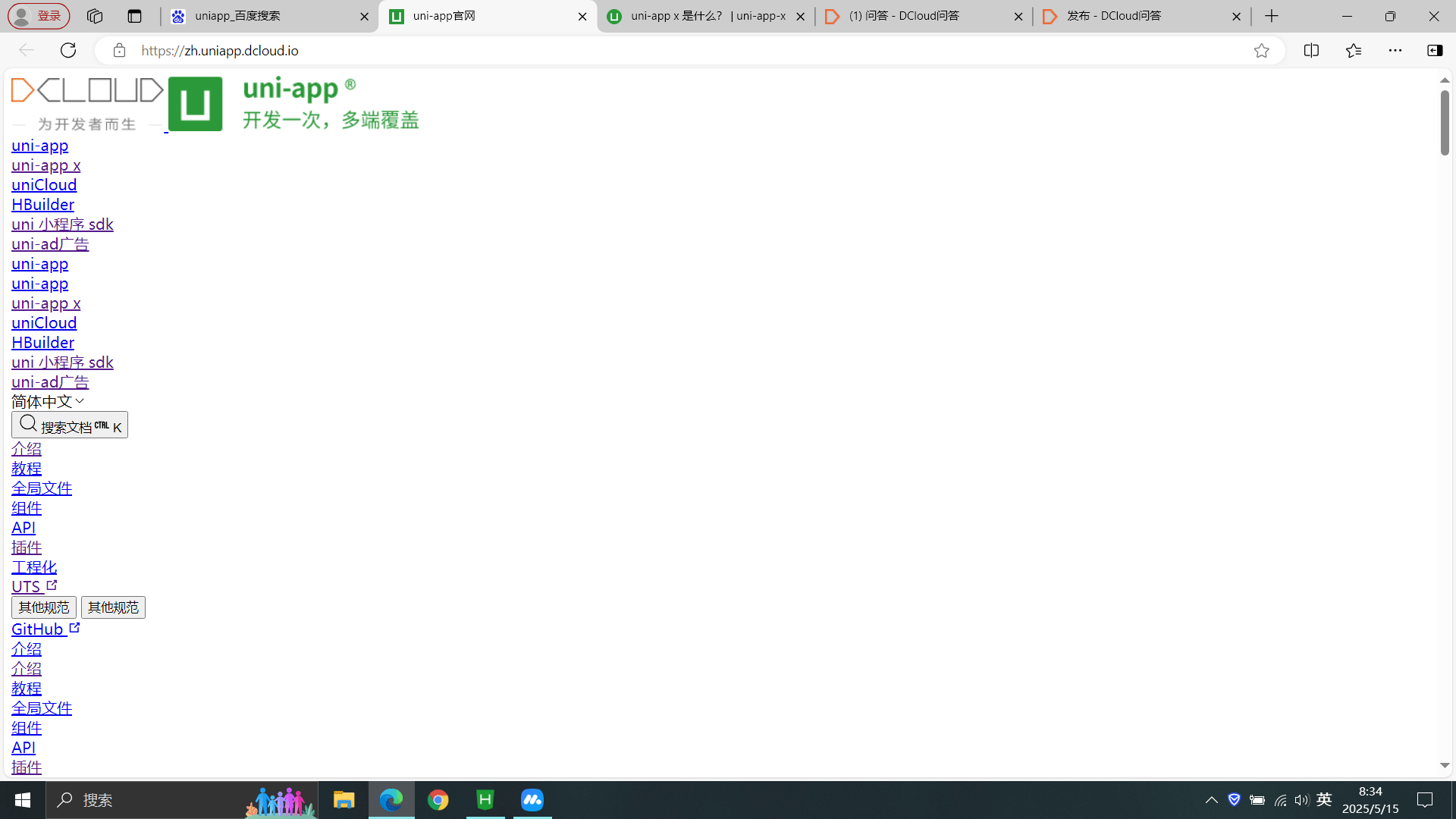This screenshot has height=819, width=1456.
Task: Open the GitHub external link
Action: (45, 629)
